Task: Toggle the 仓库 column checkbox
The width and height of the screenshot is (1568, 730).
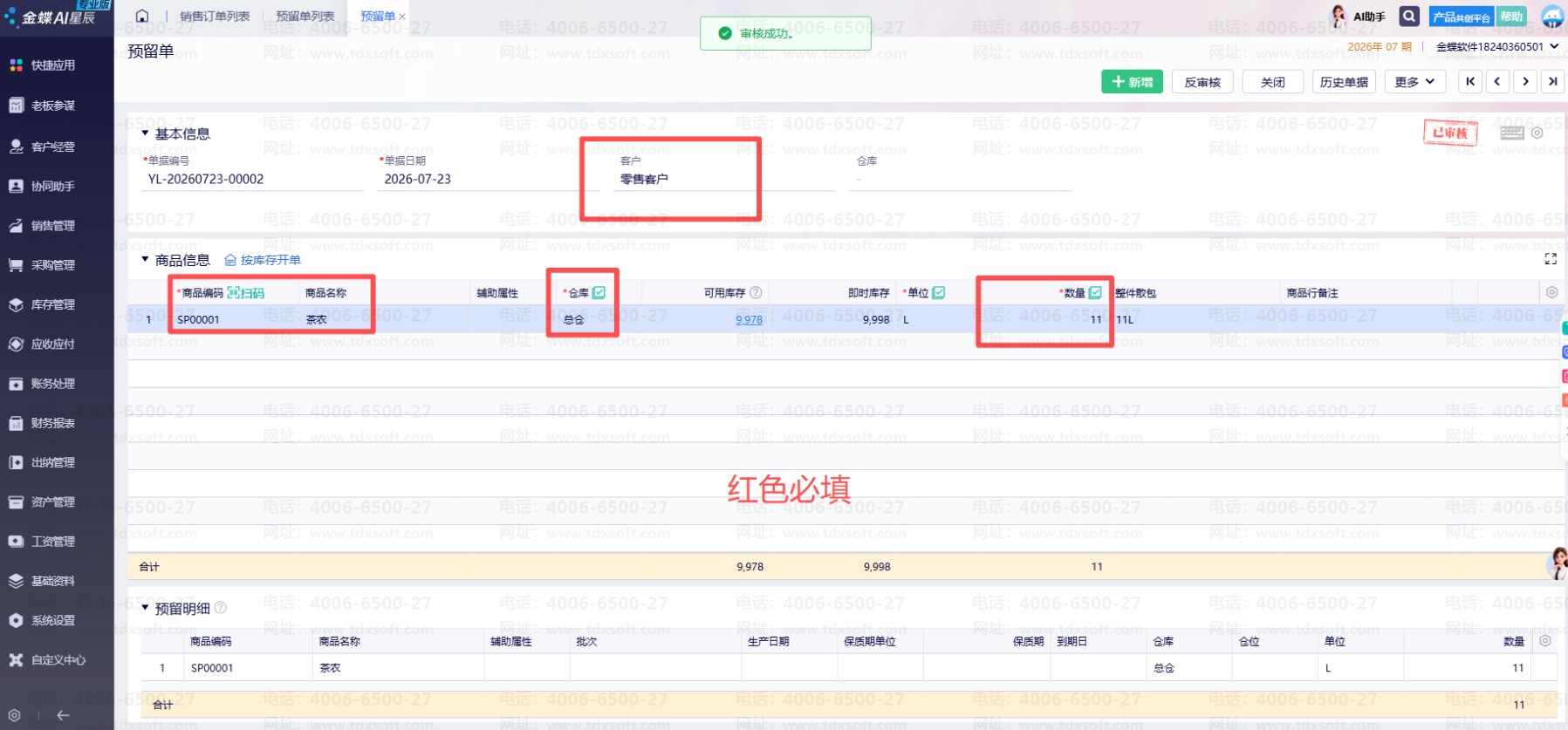Action: point(599,293)
